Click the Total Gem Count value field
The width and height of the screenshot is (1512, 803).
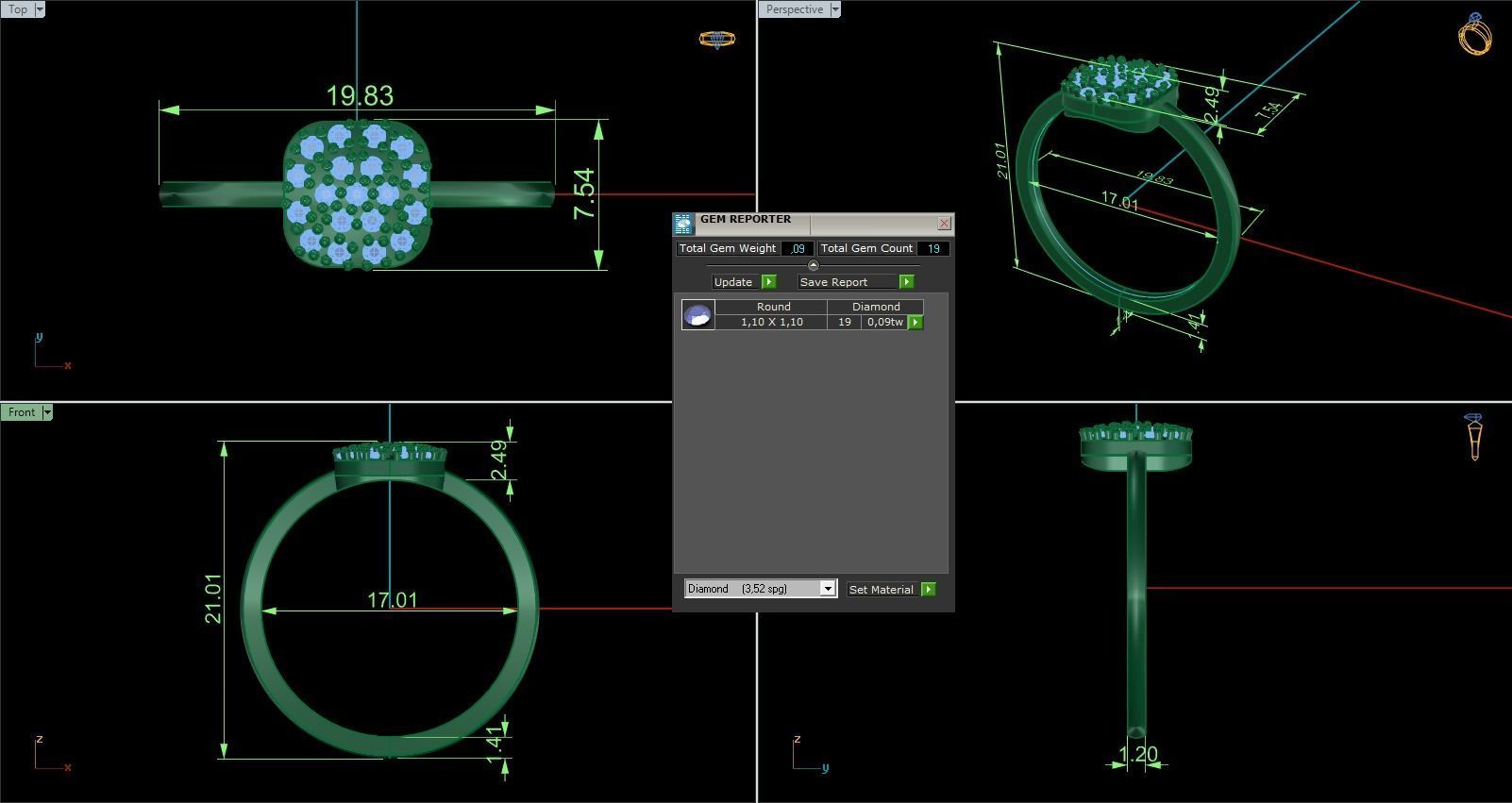[933, 248]
